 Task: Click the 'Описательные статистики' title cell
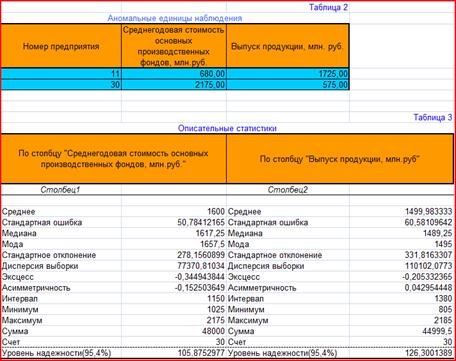pos(227,128)
